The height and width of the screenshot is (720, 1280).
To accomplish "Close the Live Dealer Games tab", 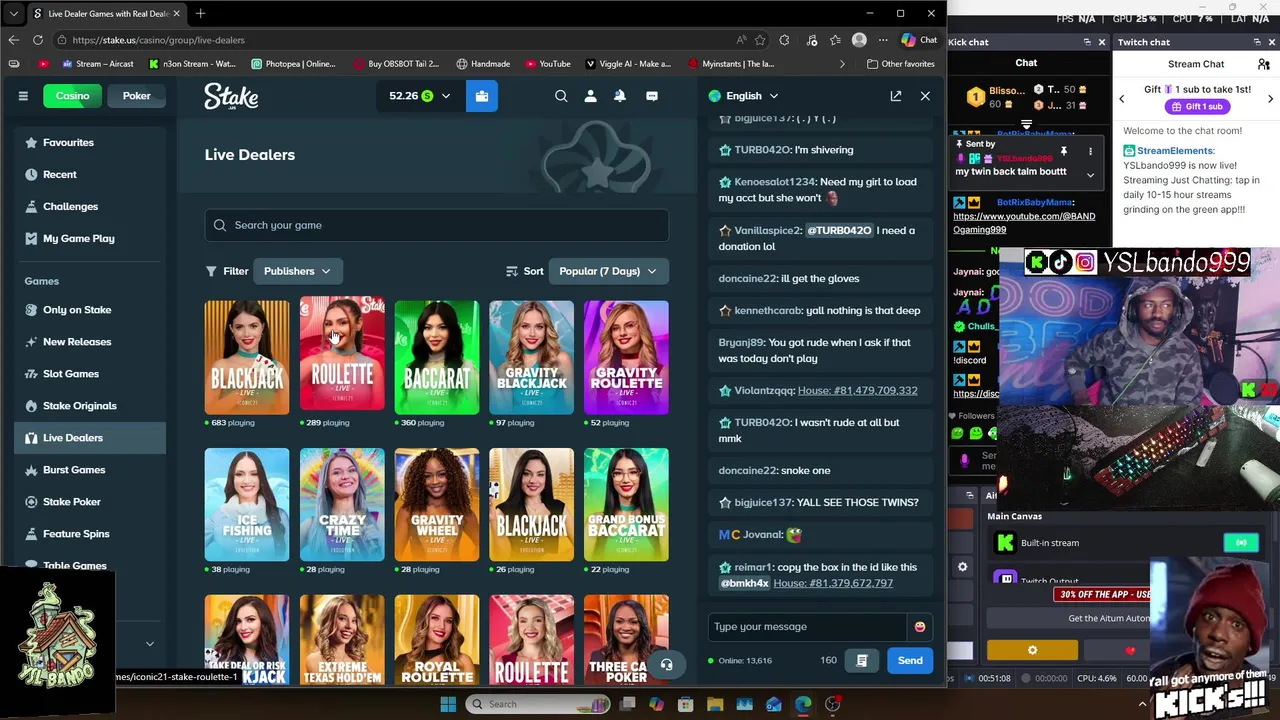I will point(177,13).
